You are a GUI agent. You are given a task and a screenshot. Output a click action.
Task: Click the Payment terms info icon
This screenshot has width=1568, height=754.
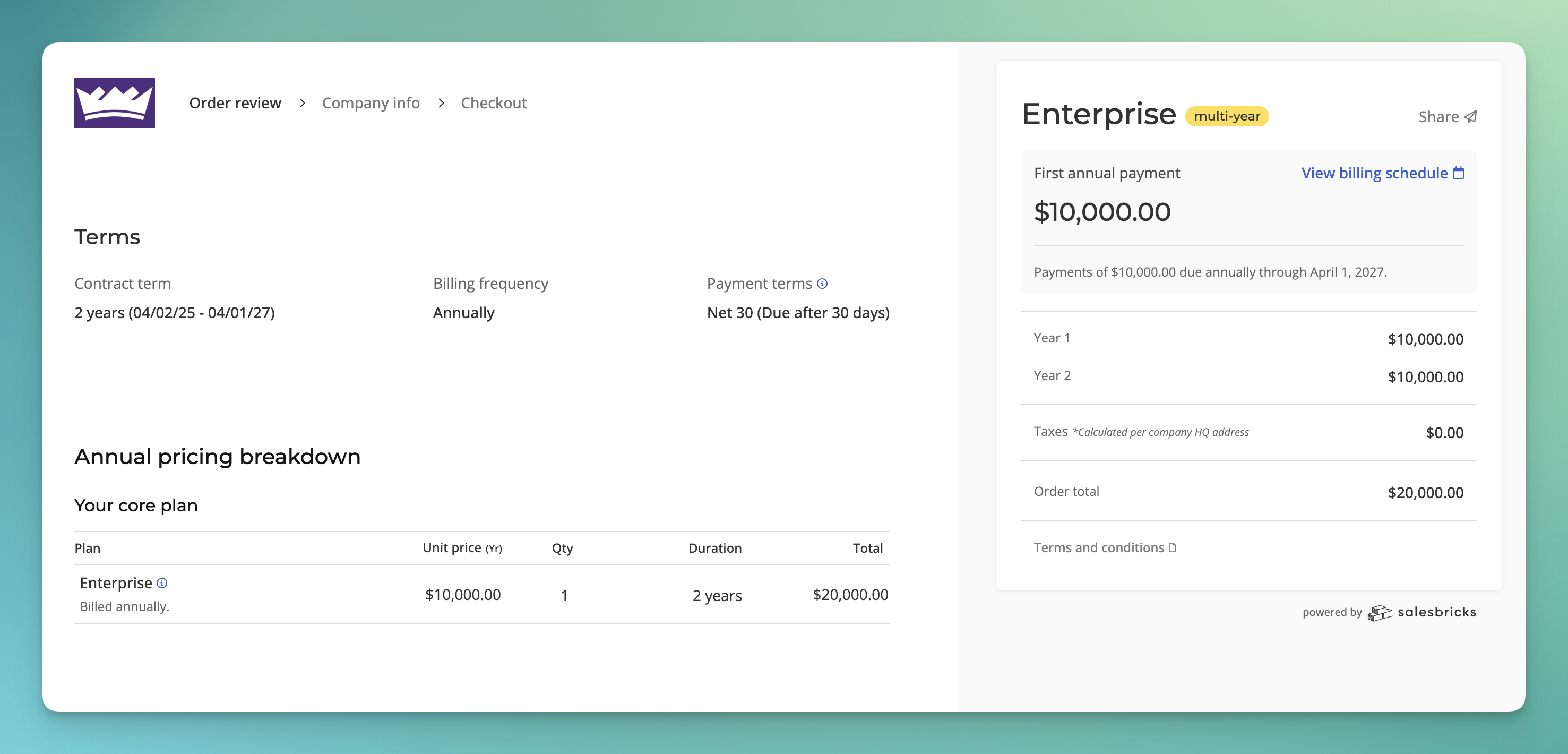click(x=822, y=284)
